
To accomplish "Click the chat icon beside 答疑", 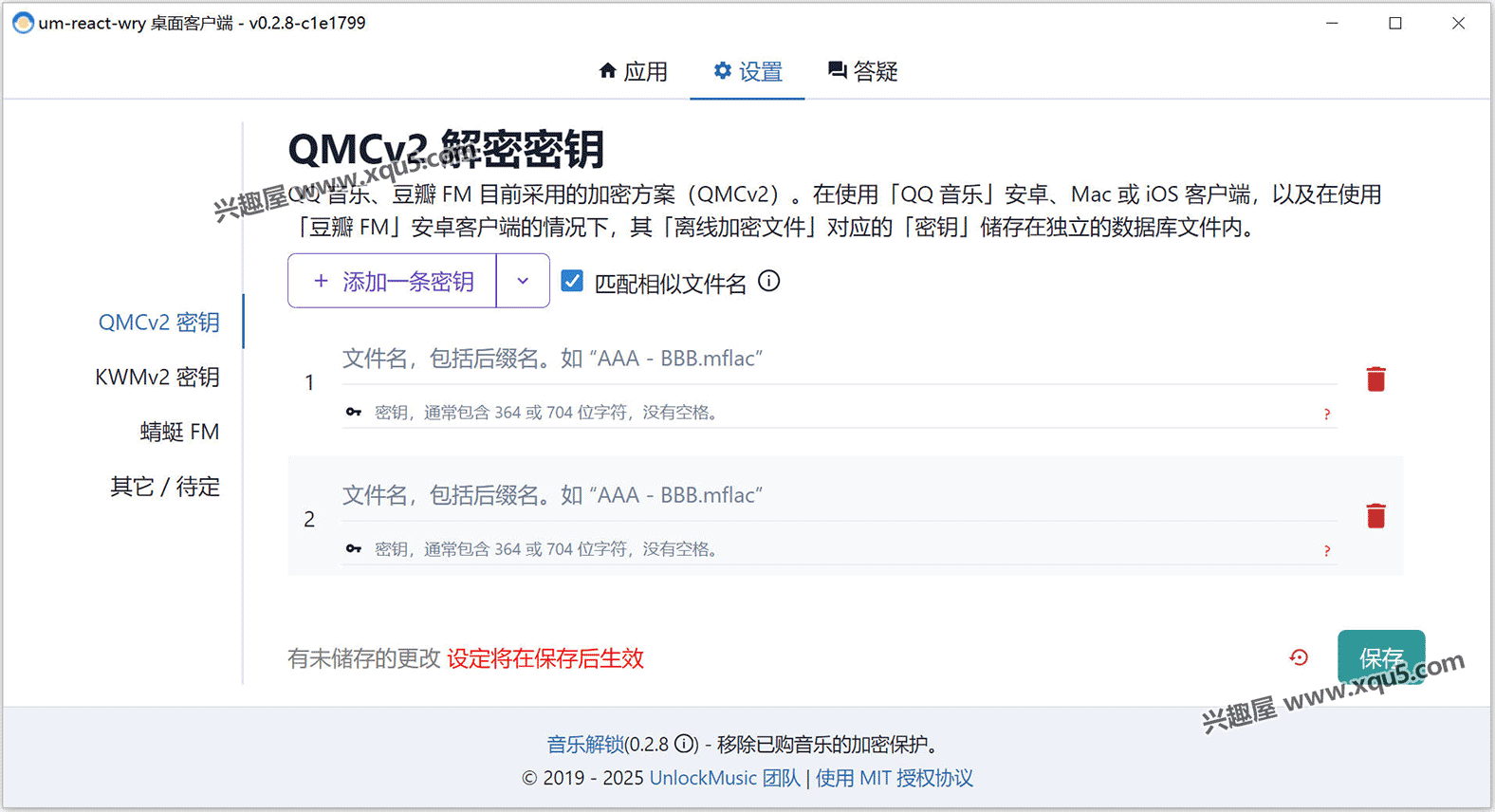I will pyautogui.click(x=837, y=70).
